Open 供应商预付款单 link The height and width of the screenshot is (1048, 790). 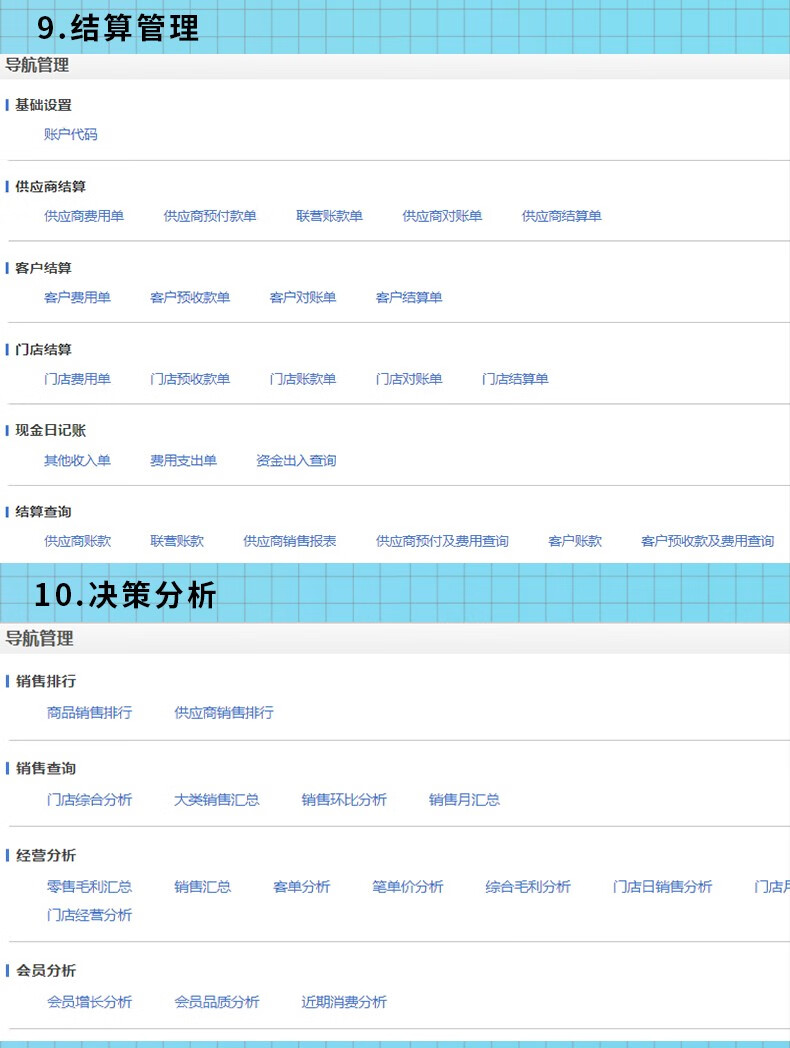[x=210, y=216]
